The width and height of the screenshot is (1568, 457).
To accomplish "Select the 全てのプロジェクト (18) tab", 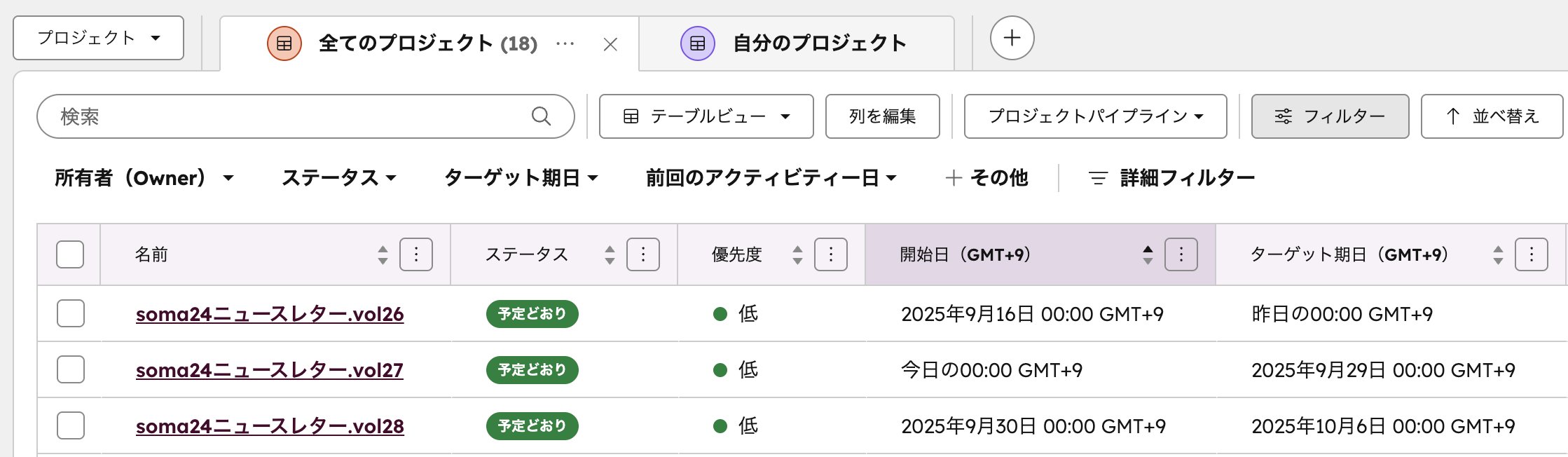I will [429, 43].
